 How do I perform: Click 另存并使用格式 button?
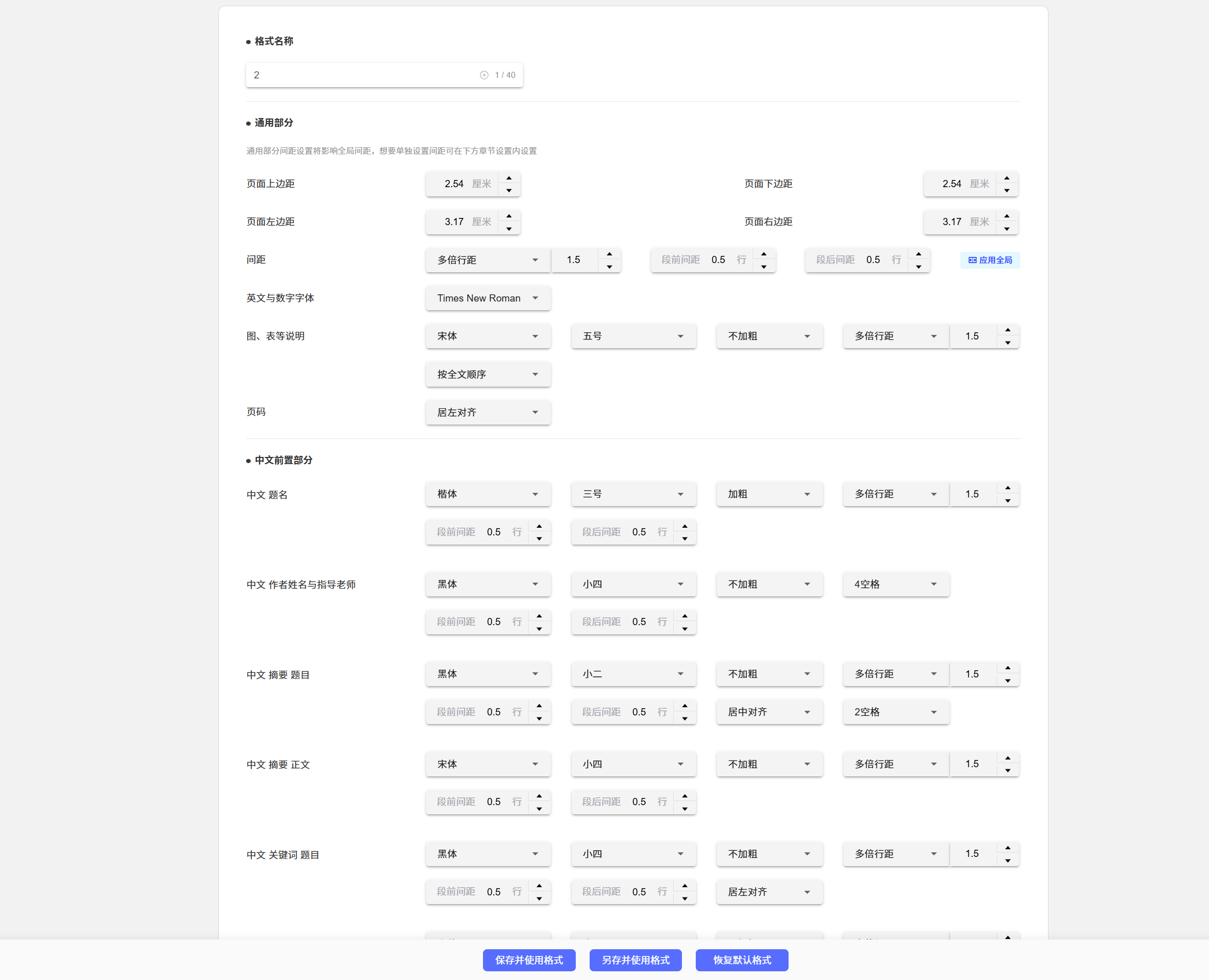pyautogui.click(x=635, y=960)
